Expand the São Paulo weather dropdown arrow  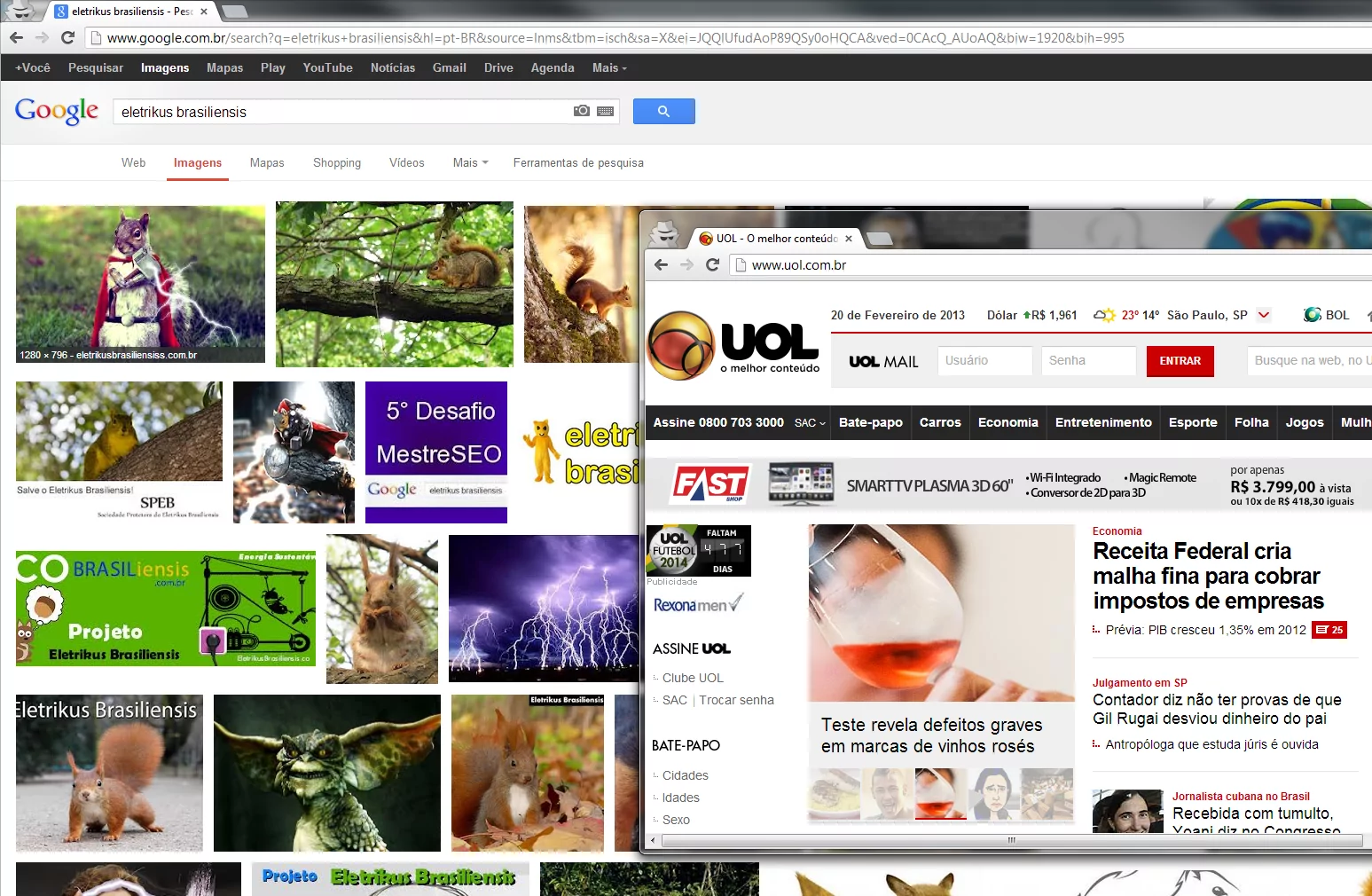pyautogui.click(x=1264, y=315)
